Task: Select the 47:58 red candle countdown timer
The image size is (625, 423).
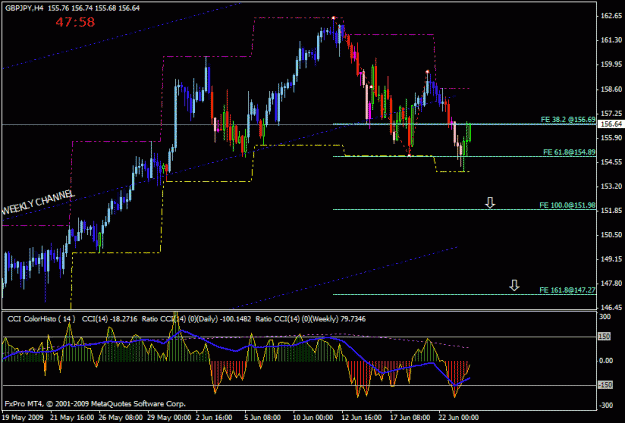Action: [75, 22]
